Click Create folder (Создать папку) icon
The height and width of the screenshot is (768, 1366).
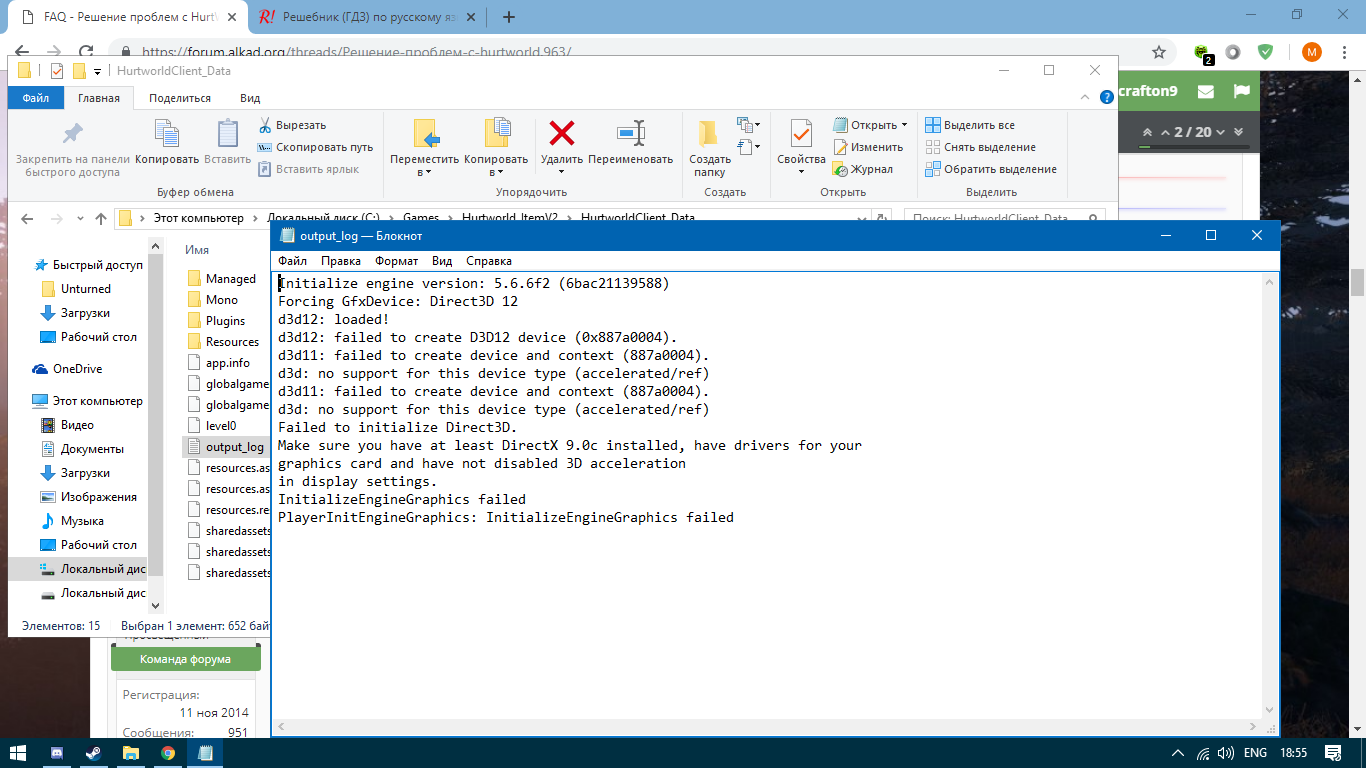coord(709,133)
